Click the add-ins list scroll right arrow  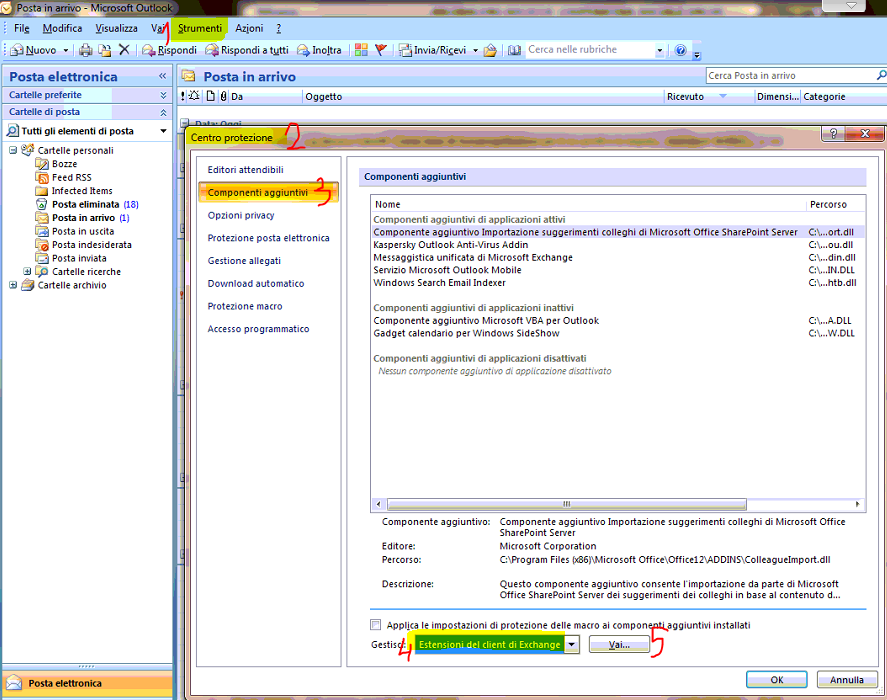[858, 504]
